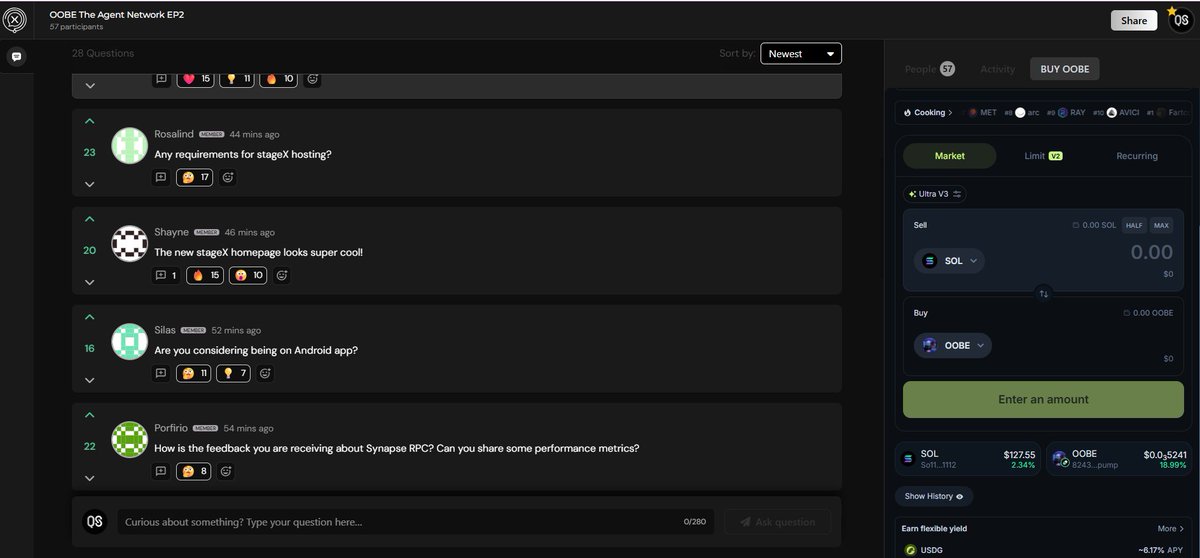Toggle thinking-face reaction 8 on Porfirio's question
This screenshot has height=558, width=1200.
(194, 471)
